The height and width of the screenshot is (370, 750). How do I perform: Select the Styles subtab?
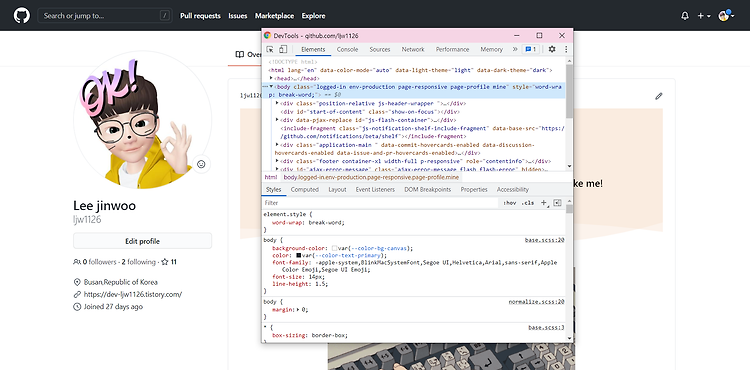[274, 189]
